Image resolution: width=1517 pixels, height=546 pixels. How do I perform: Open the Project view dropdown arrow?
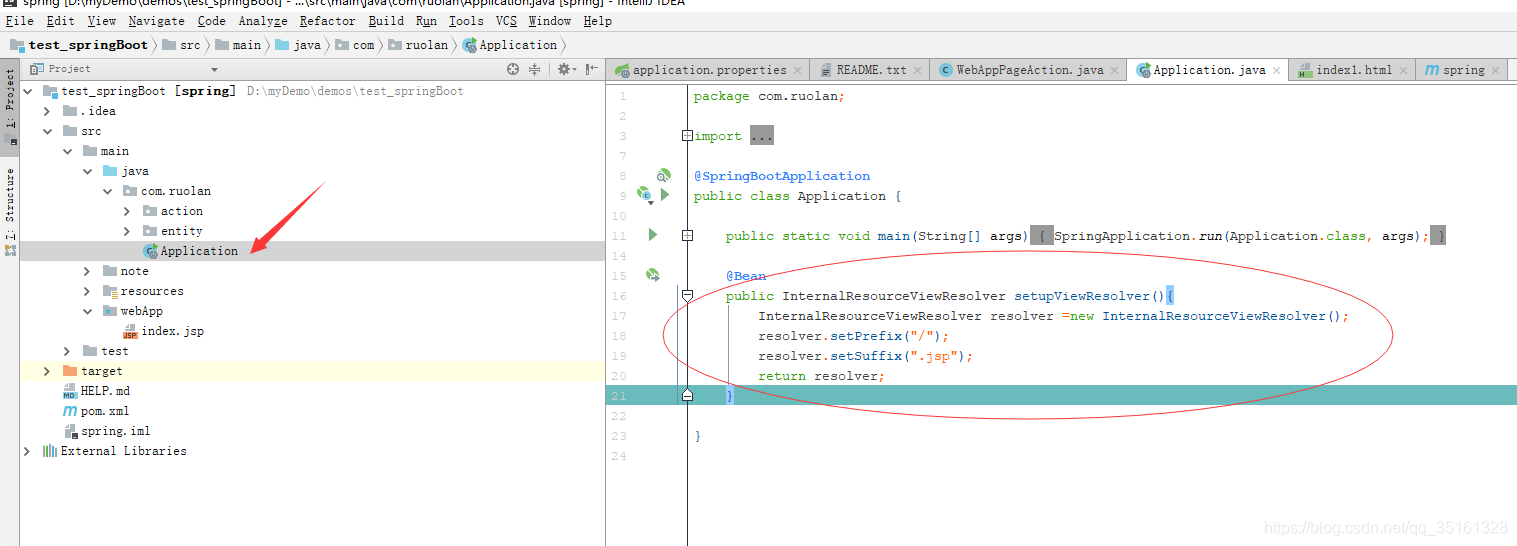click(214, 70)
